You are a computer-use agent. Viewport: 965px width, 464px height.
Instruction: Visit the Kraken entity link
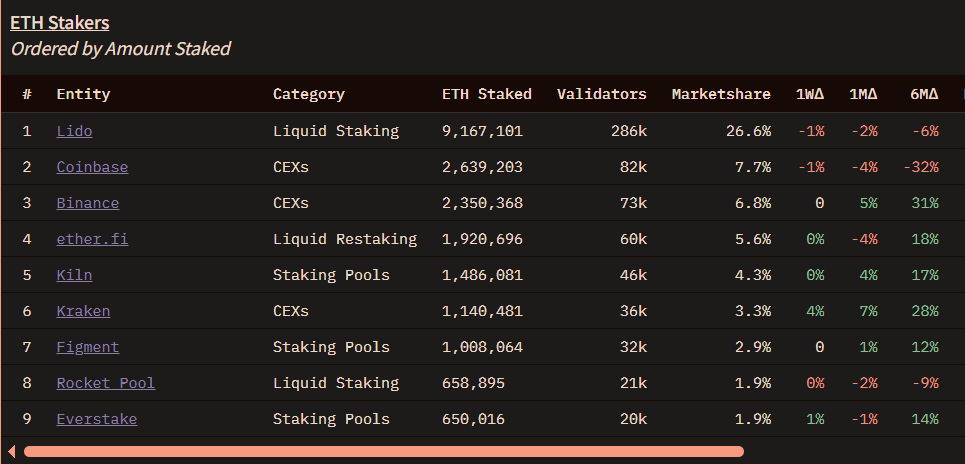[x=83, y=311]
